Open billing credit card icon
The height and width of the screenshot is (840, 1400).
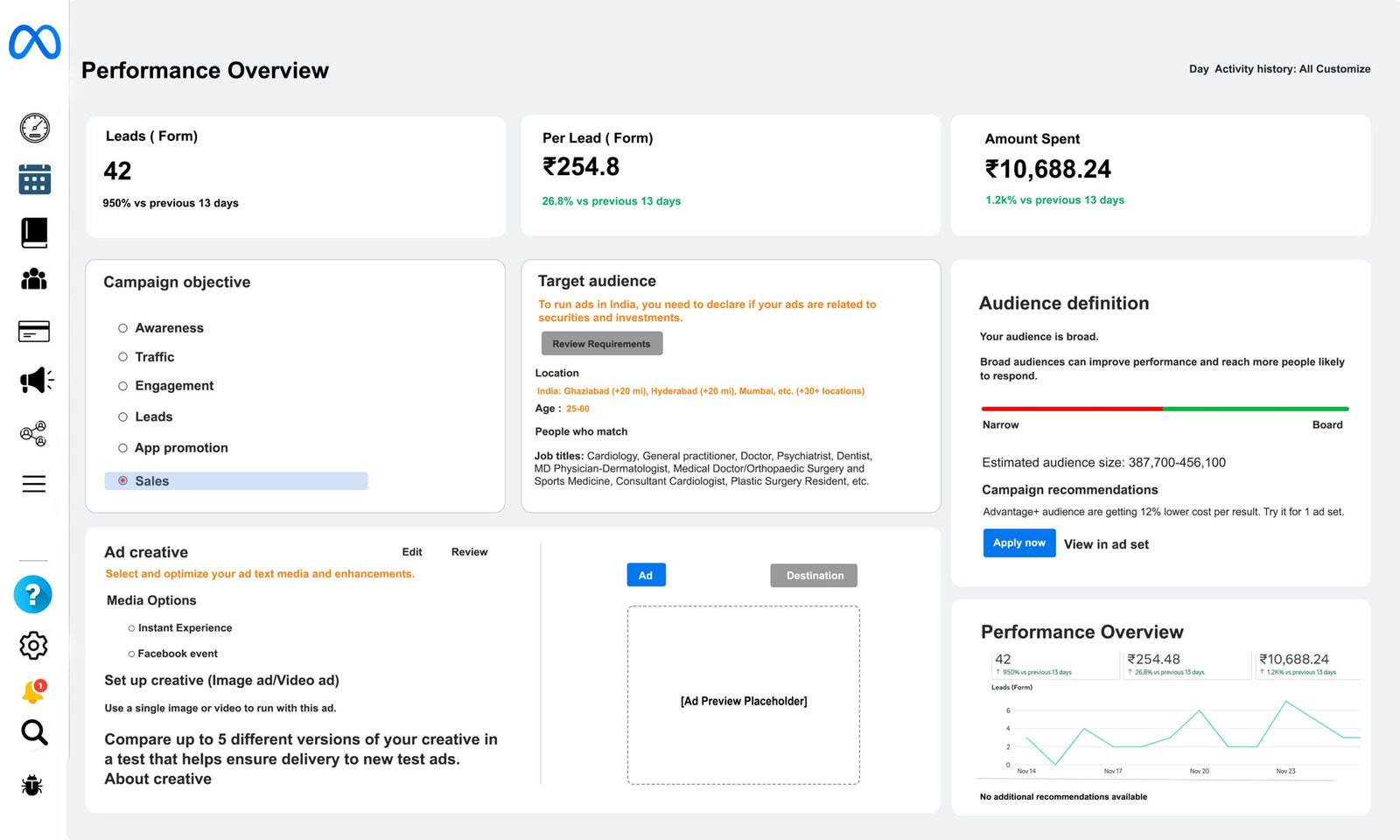coord(34,331)
